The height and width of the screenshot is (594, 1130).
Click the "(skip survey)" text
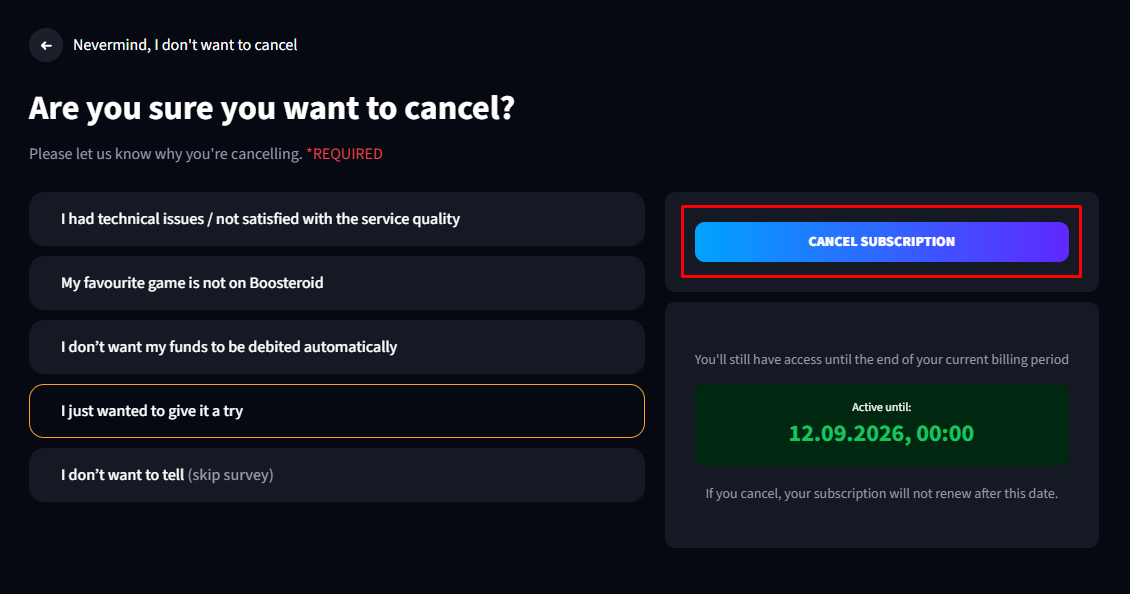coord(231,475)
